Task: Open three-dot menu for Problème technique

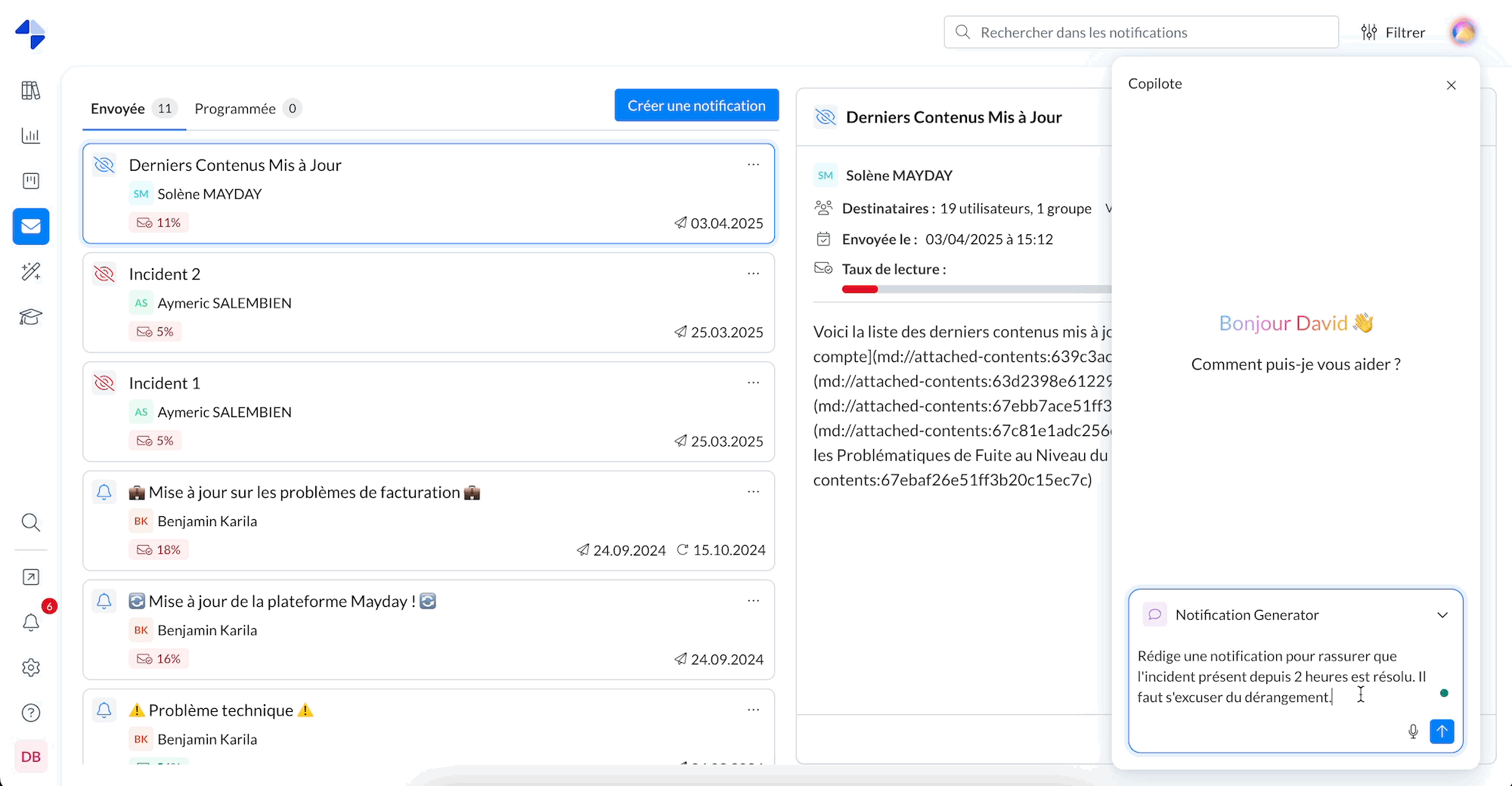Action: (x=753, y=710)
